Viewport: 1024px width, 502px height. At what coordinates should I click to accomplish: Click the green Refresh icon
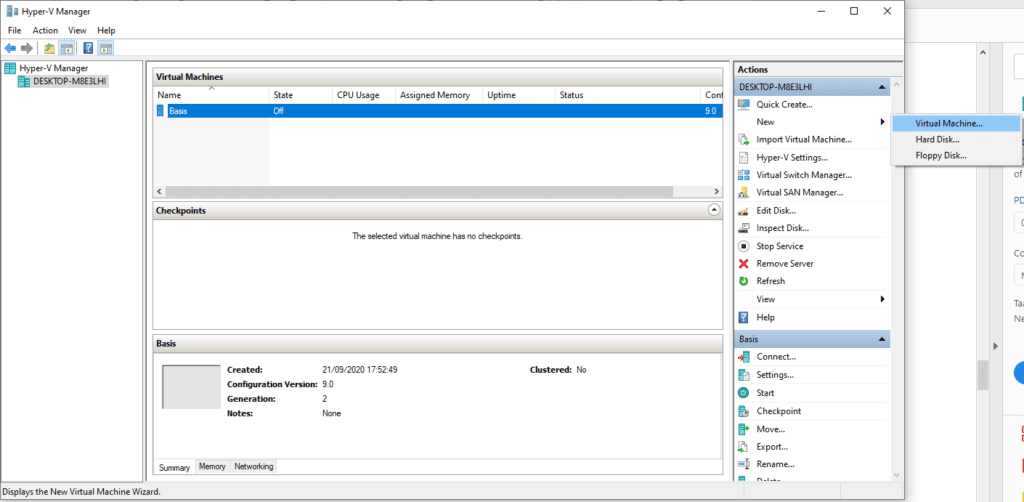[x=743, y=281]
